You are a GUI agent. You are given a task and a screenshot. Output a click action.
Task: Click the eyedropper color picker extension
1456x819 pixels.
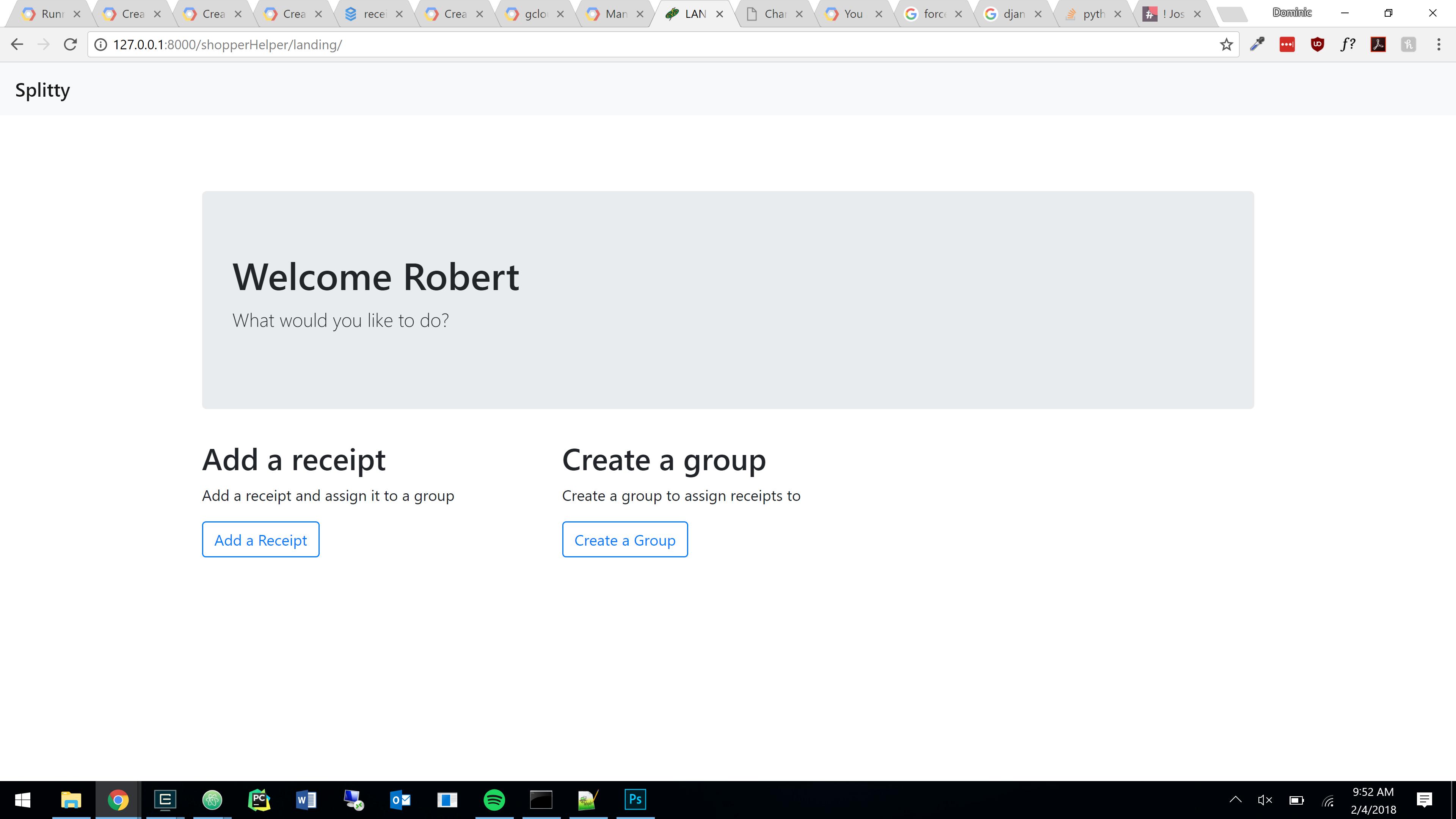(x=1257, y=45)
